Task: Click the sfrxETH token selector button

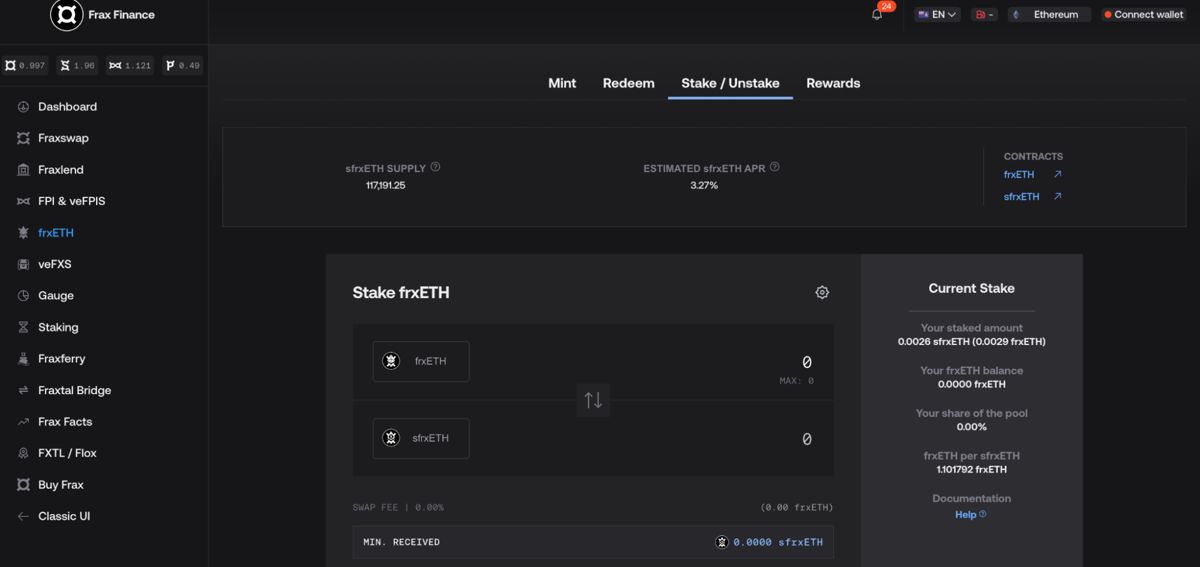Action: [421, 438]
